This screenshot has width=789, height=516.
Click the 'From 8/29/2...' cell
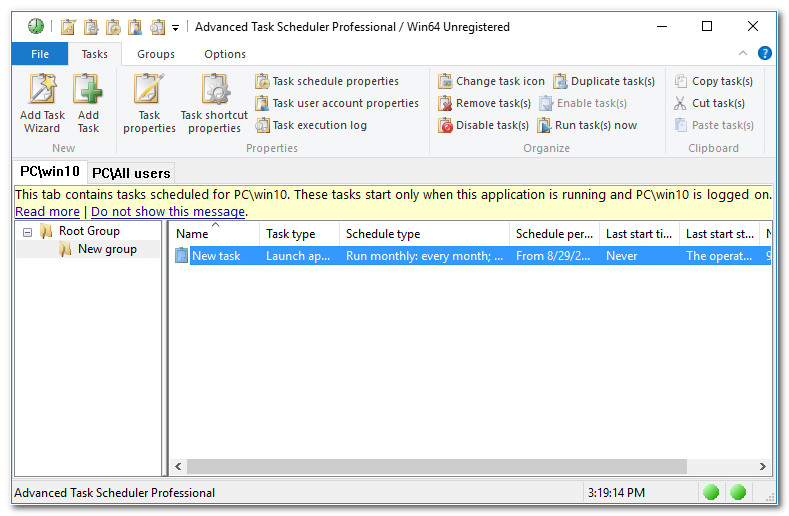tap(553, 256)
